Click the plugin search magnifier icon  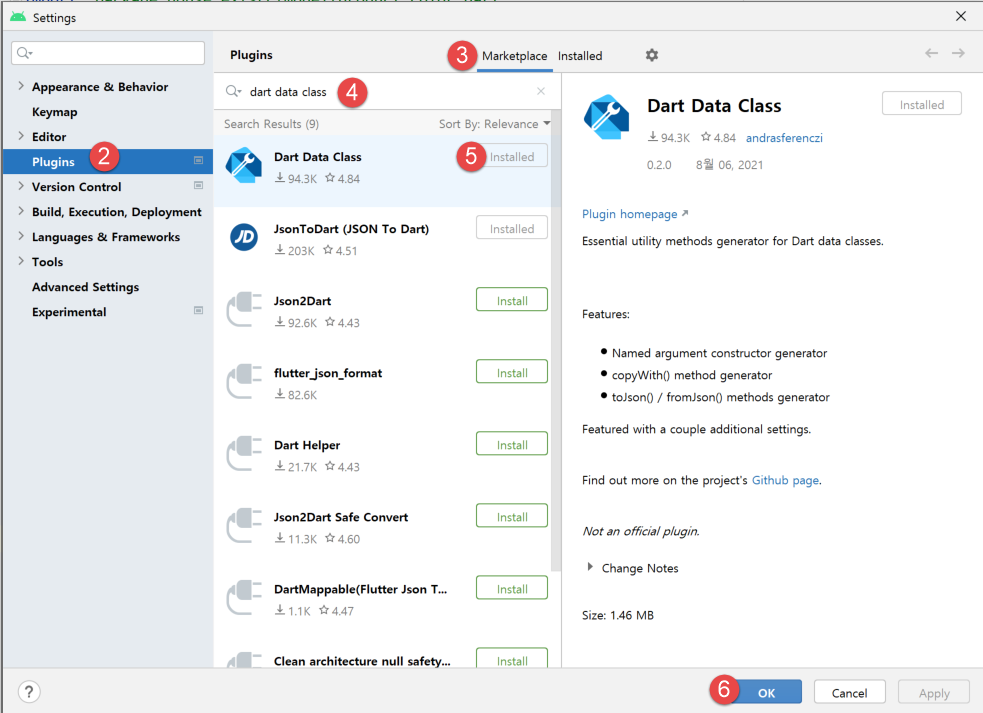(233, 92)
